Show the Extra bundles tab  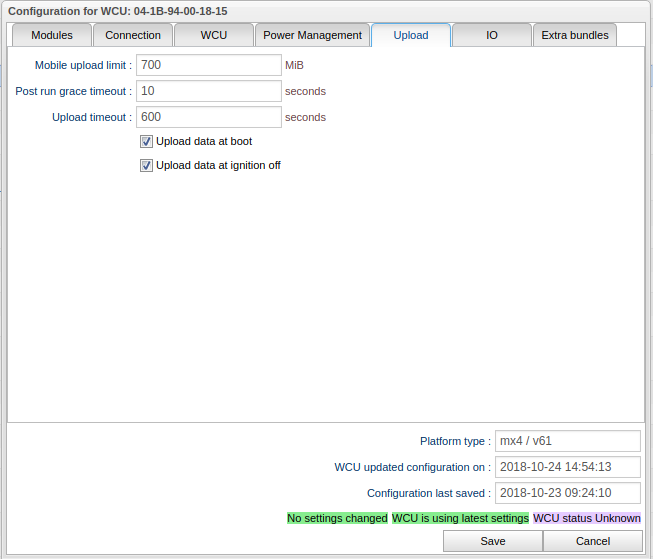pyautogui.click(x=574, y=35)
